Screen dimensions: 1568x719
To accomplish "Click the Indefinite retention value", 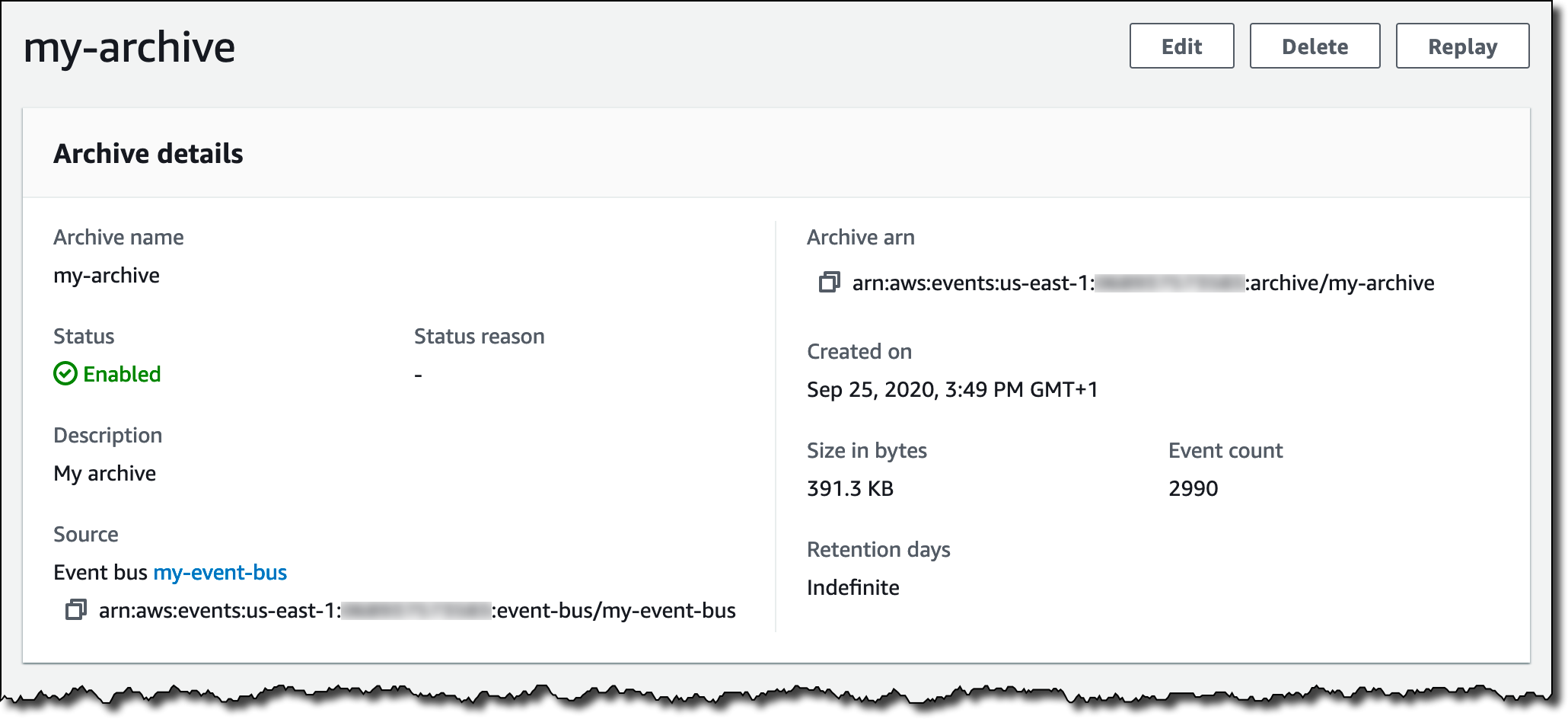I will pos(853,587).
